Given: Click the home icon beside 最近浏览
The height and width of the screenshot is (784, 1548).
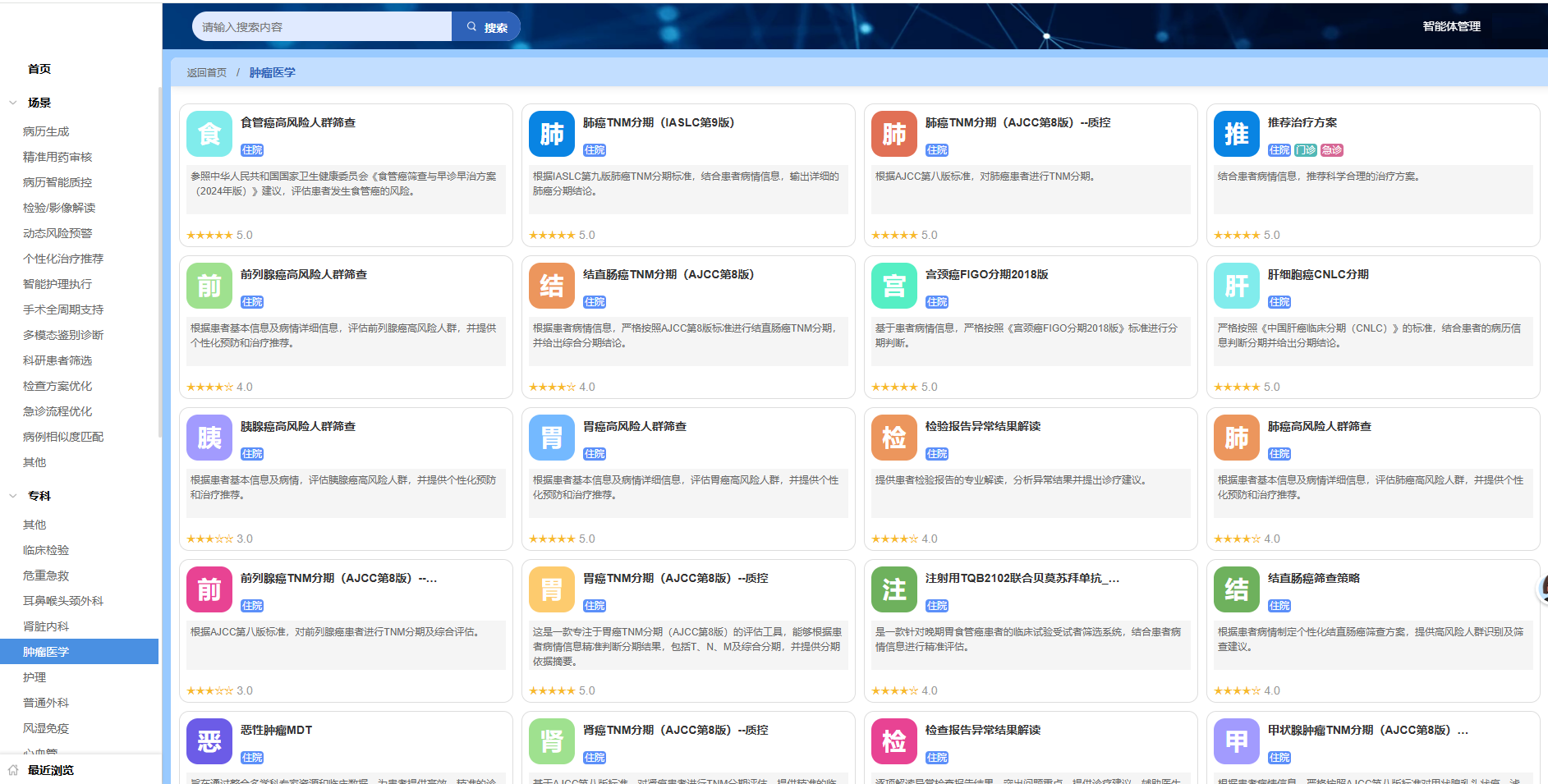Looking at the screenshot, I should point(13,770).
